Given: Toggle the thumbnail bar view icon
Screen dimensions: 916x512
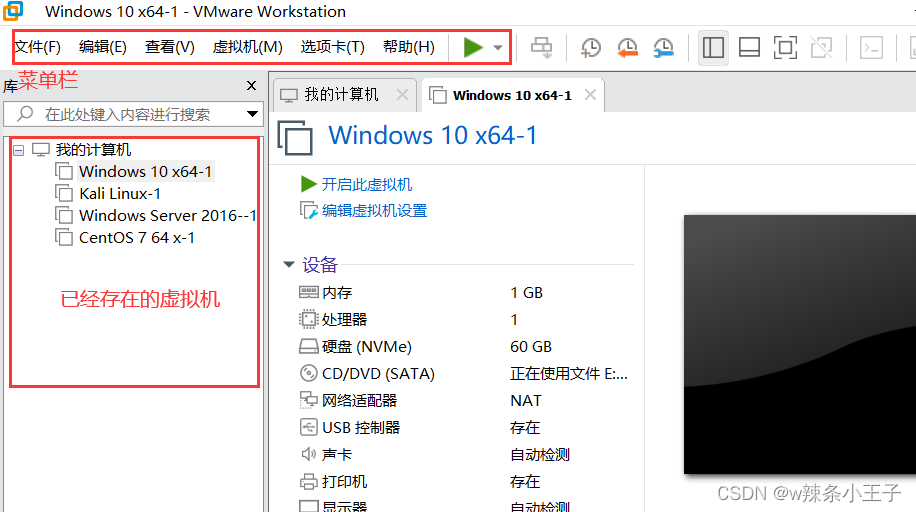Looking at the screenshot, I should pos(749,47).
